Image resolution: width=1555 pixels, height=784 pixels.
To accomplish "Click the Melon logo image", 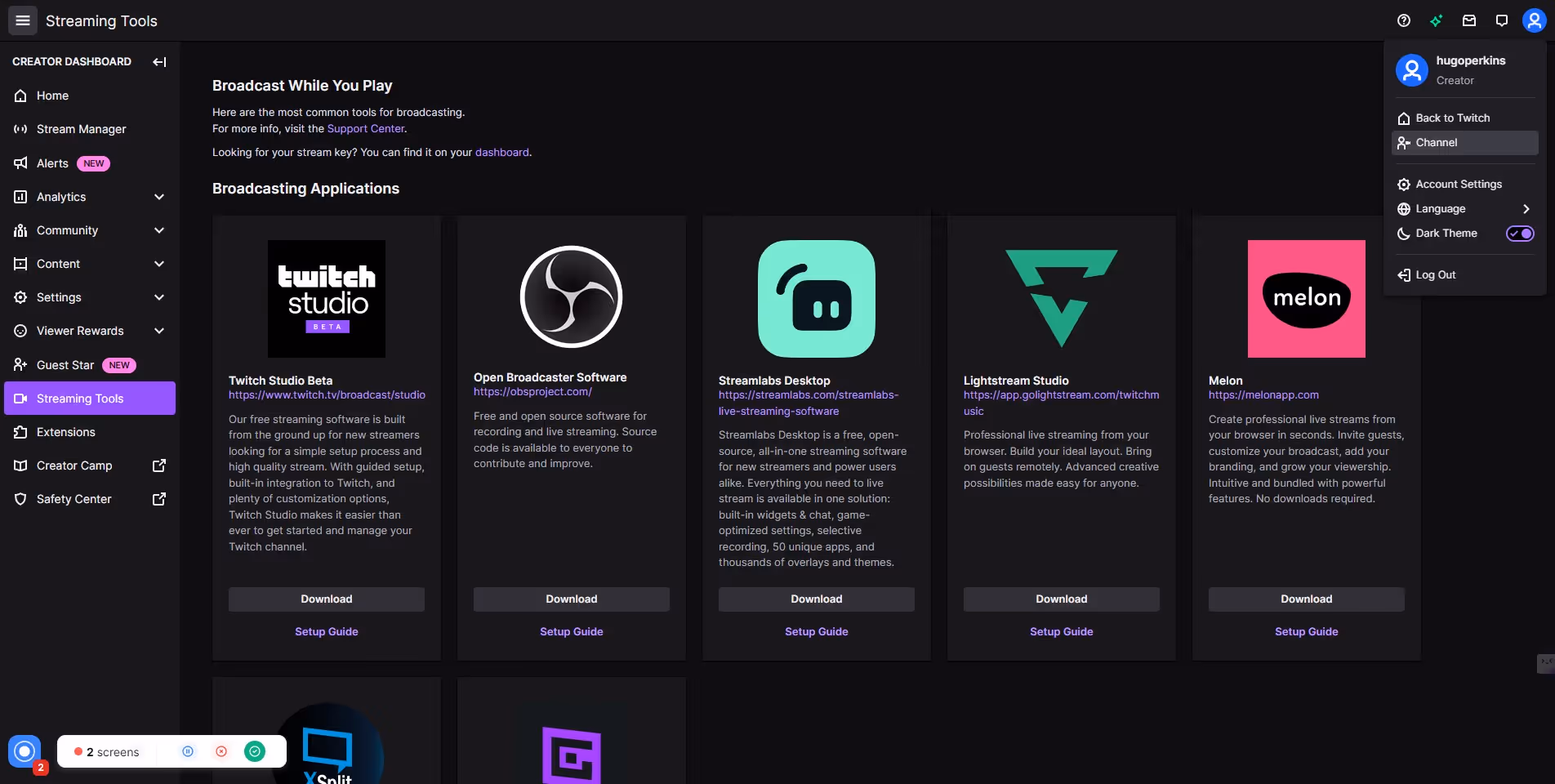I will pos(1307,299).
